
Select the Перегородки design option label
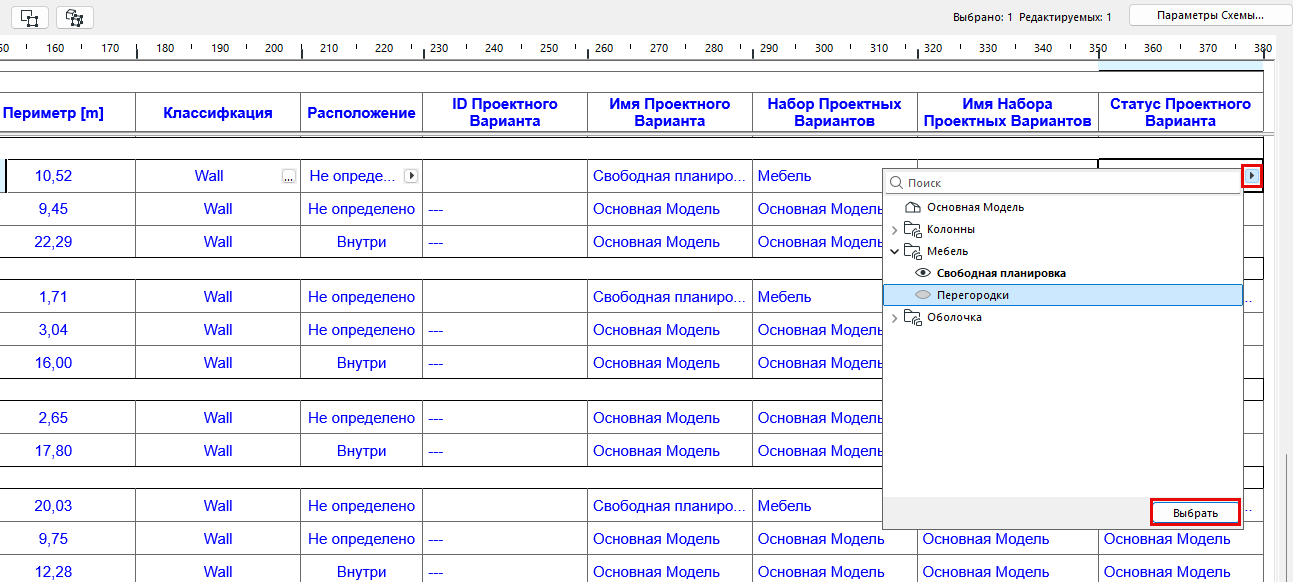coord(973,295)
